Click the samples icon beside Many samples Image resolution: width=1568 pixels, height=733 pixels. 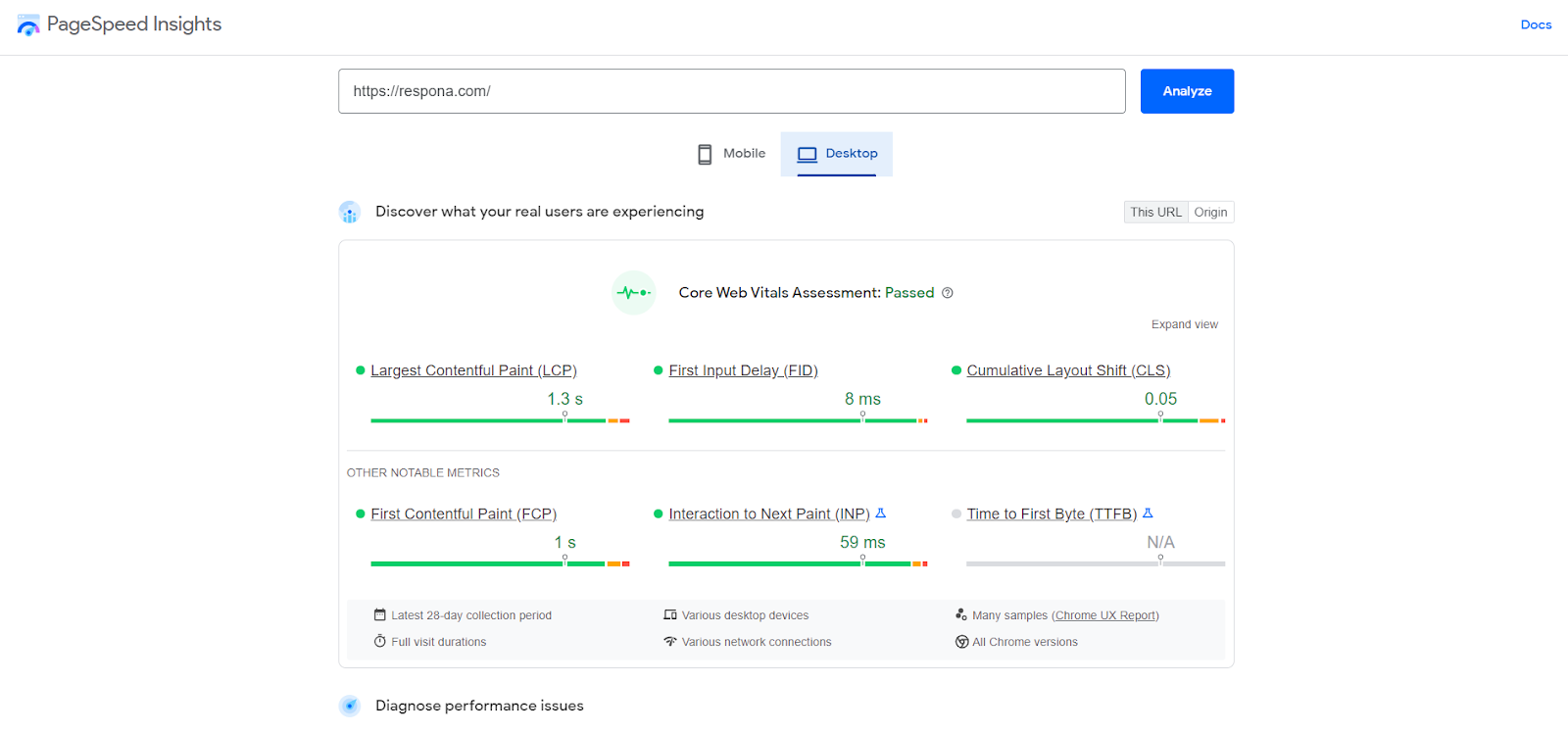click(961, 614)
